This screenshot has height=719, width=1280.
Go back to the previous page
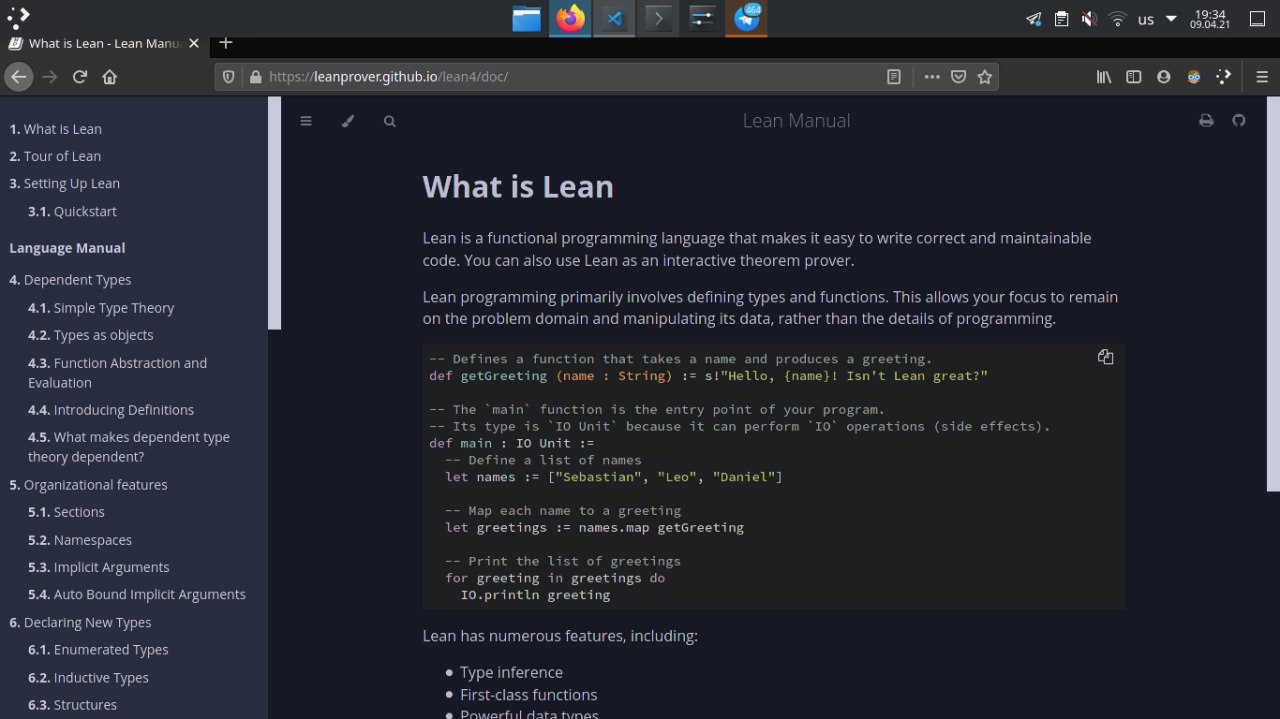[x=18, y=76]
